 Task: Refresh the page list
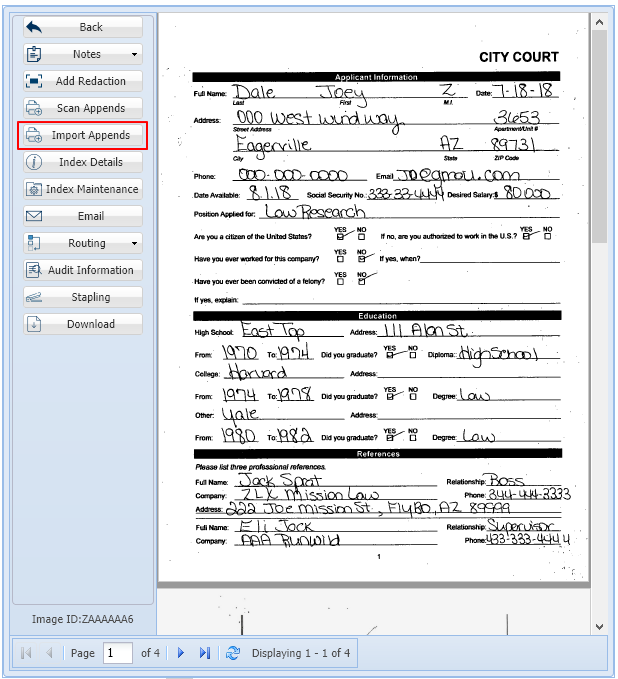tap(233, 653)
